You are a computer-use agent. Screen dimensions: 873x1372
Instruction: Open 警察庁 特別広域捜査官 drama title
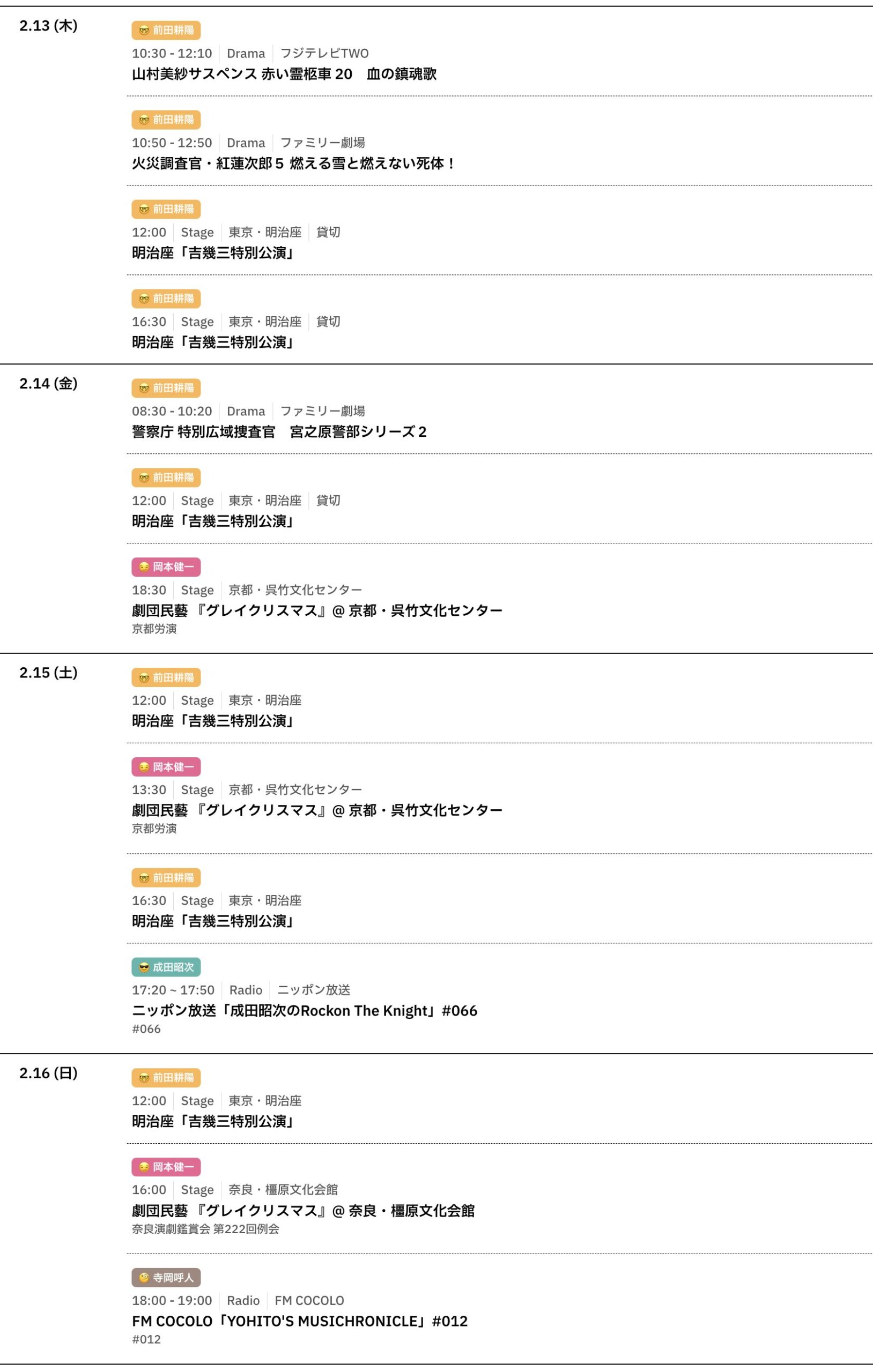coord(279,432)
